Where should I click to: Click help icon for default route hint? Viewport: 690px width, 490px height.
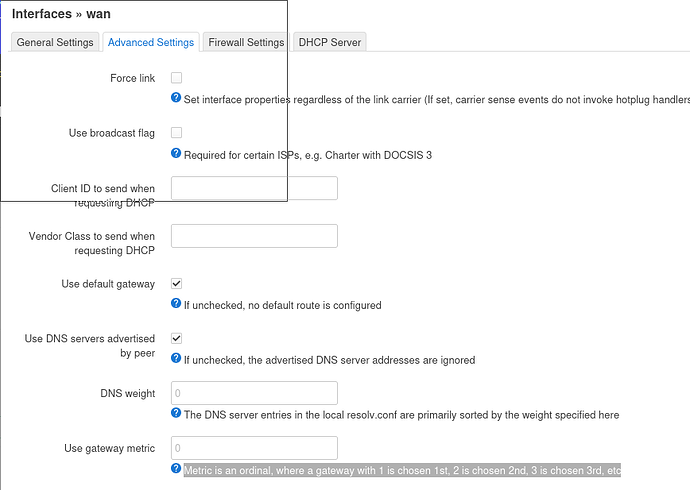tap(176, 303)
